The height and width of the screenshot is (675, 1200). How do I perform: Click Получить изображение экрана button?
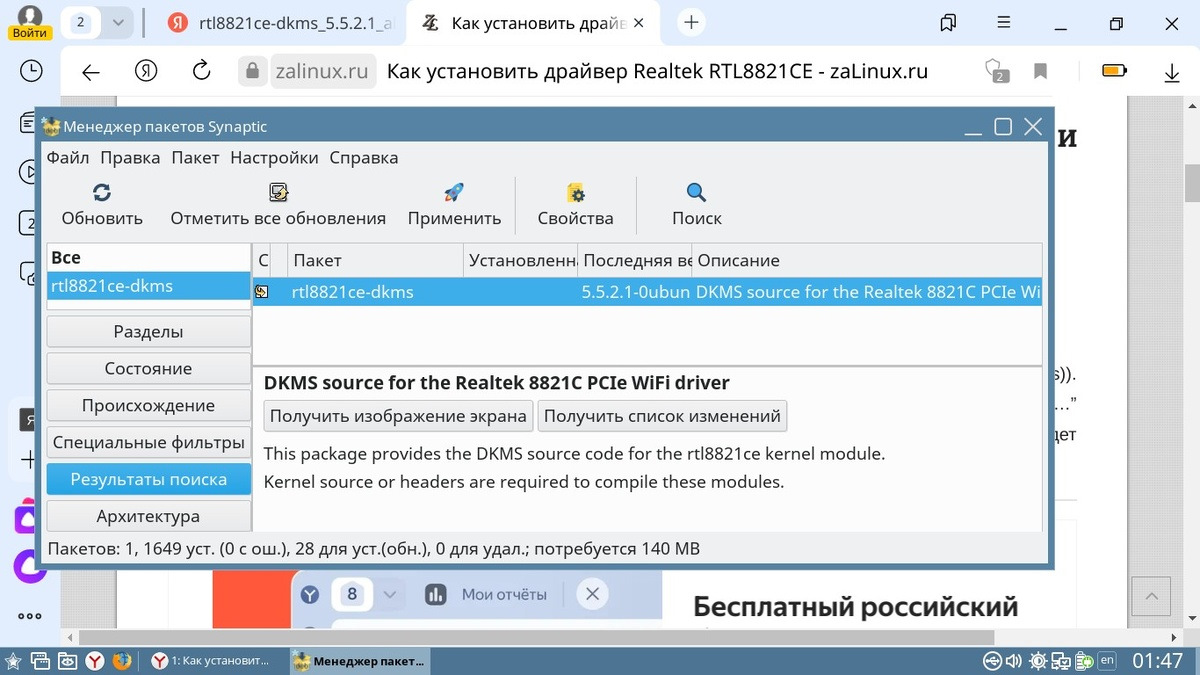coord(398,415)
